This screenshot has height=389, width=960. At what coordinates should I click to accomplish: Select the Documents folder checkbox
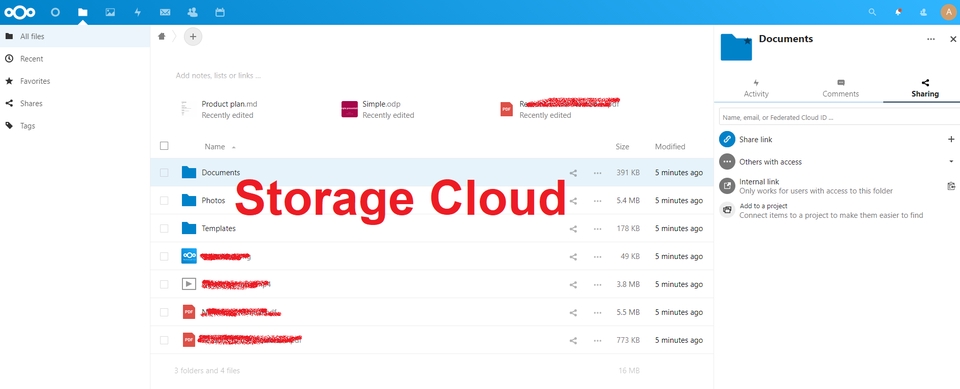[164, 173]
